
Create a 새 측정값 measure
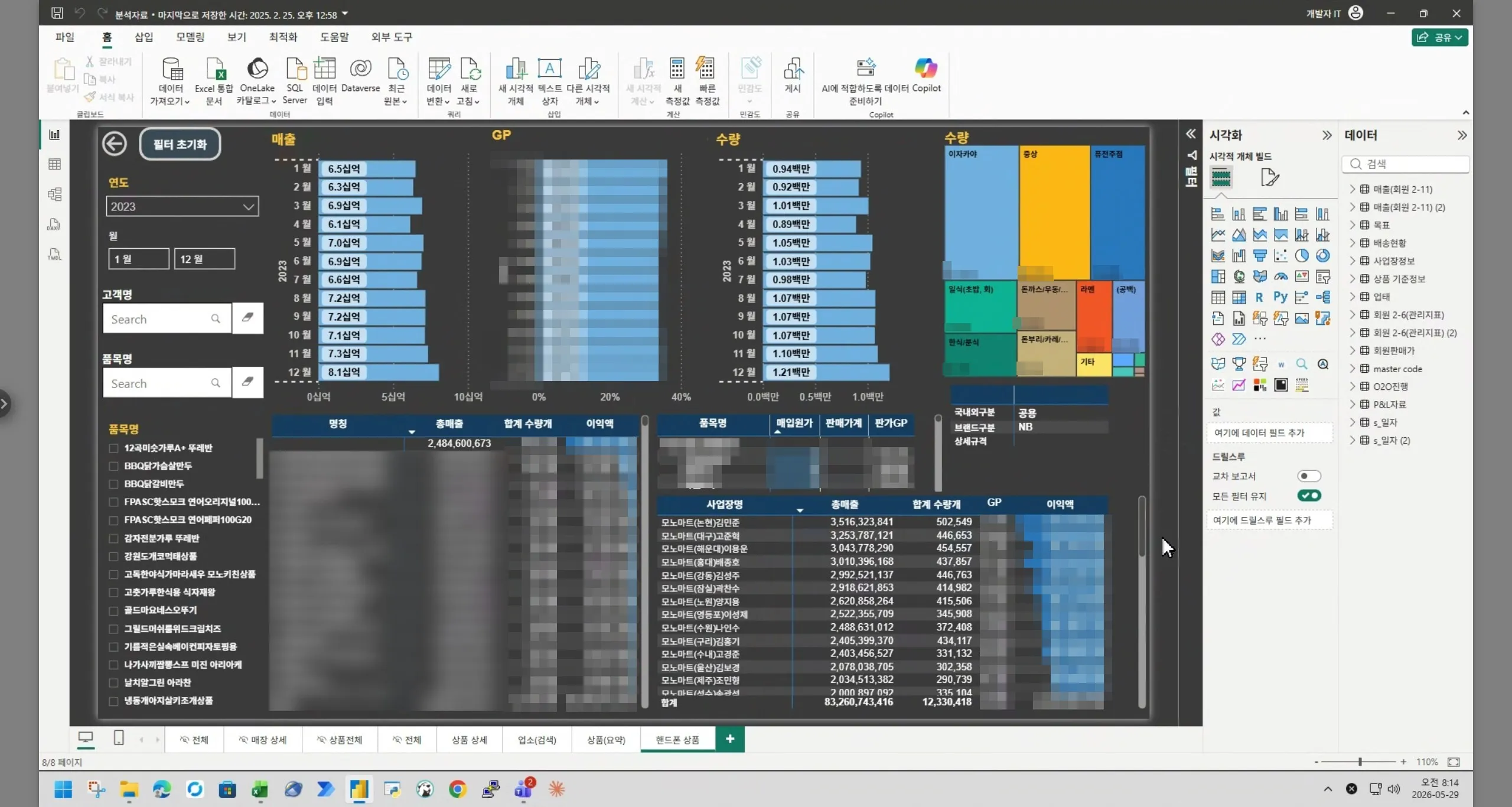tap(677, 81)
